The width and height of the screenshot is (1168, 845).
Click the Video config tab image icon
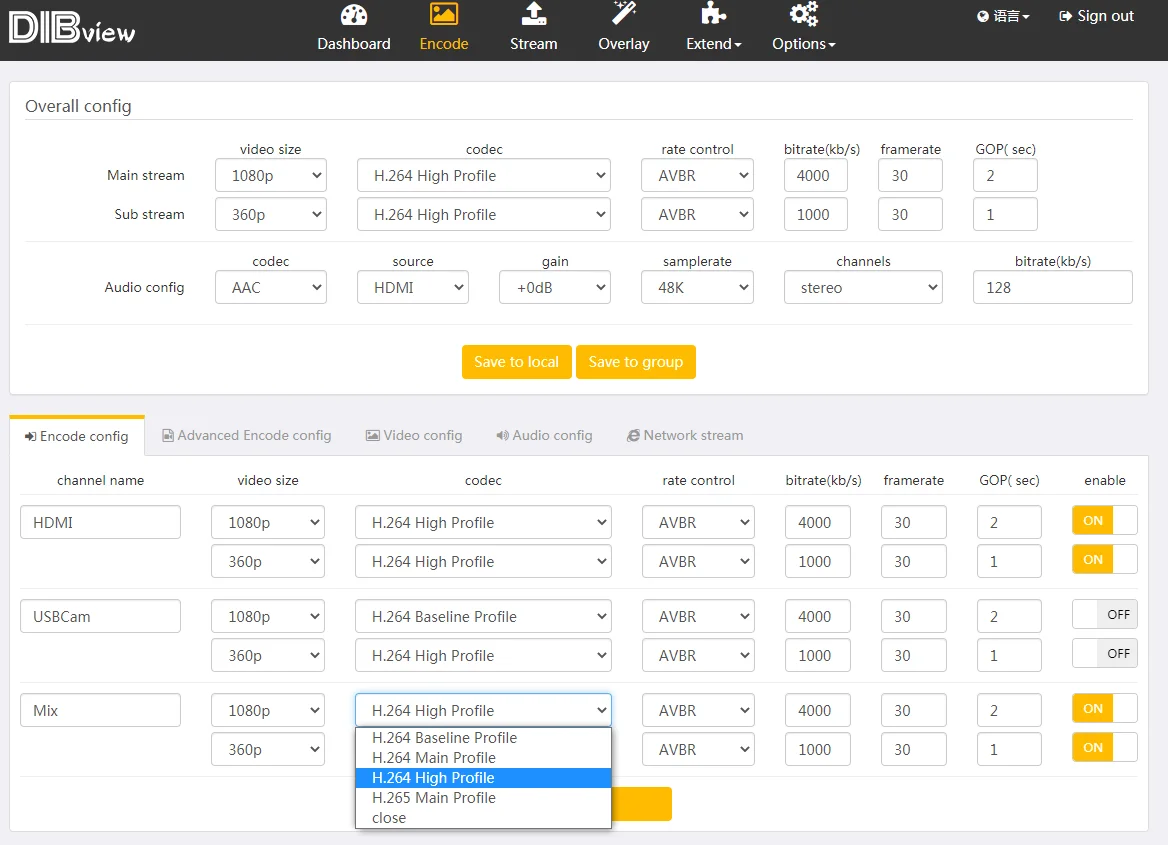click(372, 436)
